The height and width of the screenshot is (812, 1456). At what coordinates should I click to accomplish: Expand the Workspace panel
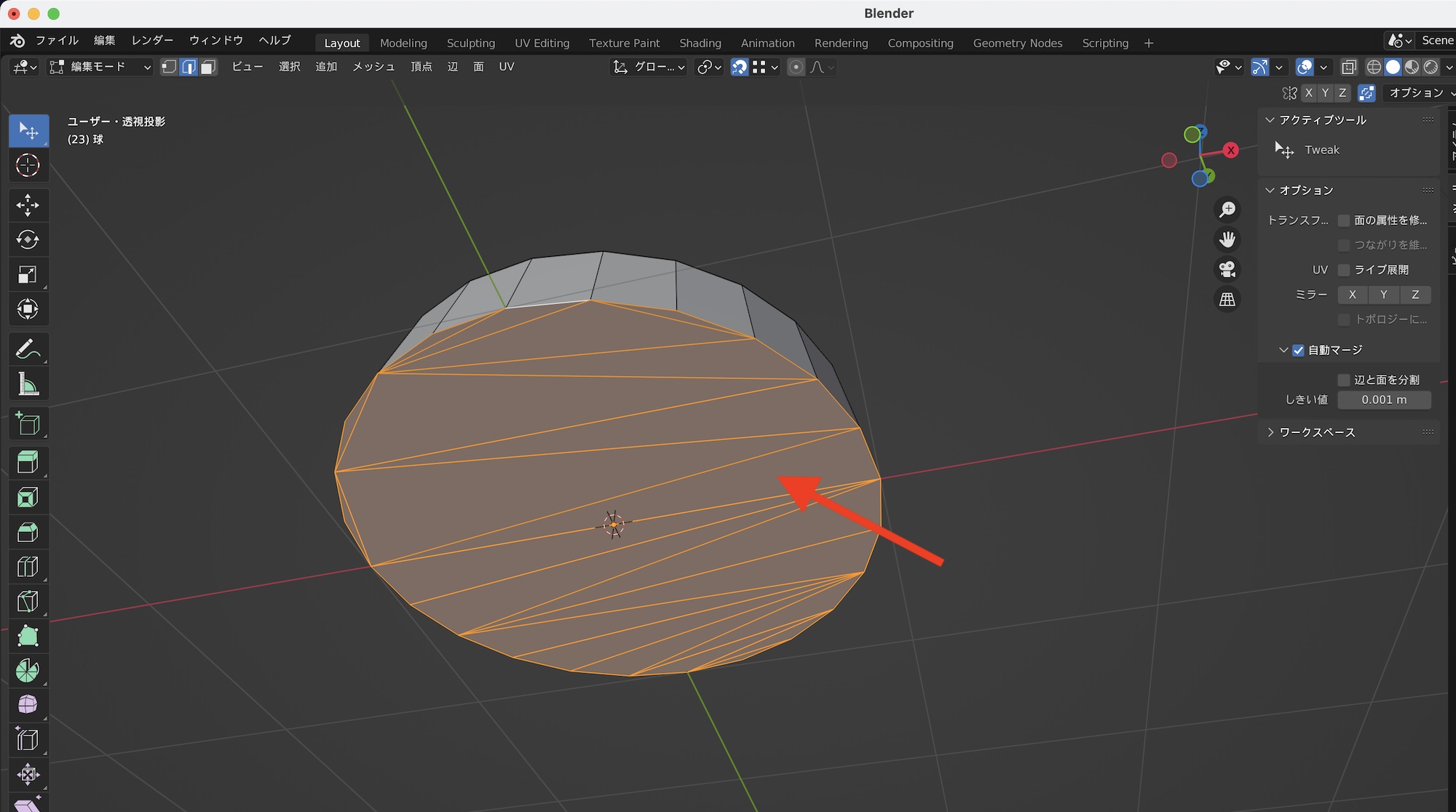[x=1316, y=432]
